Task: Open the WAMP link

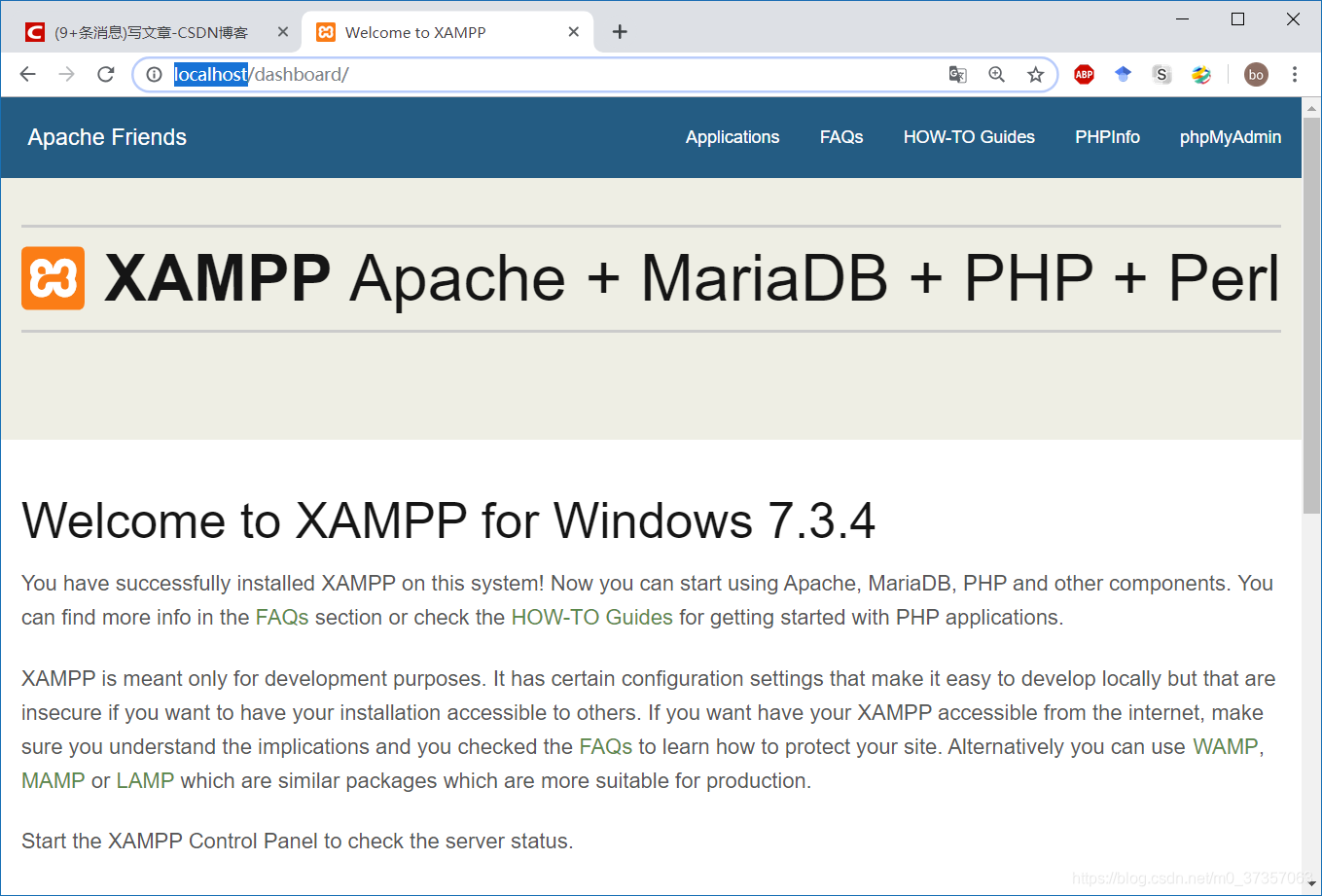Action: pyautogui.click(x=1226, y=746)
